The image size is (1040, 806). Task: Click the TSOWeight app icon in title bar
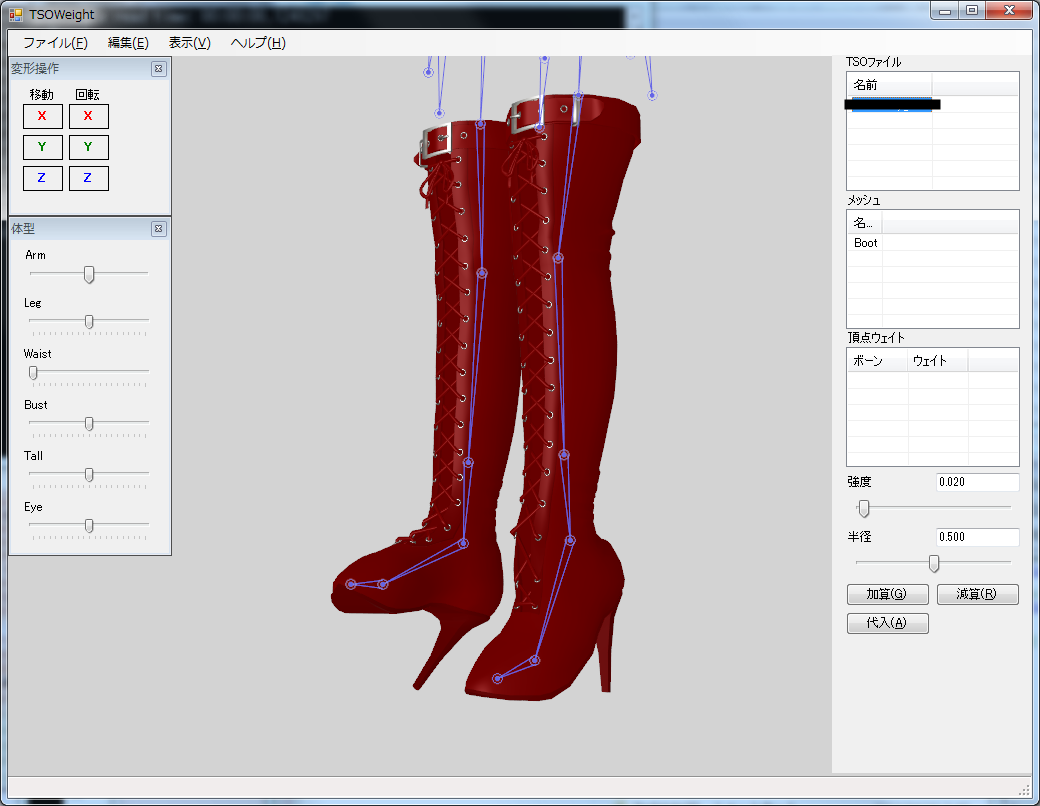pyautogui.click(x=16, y=14)
